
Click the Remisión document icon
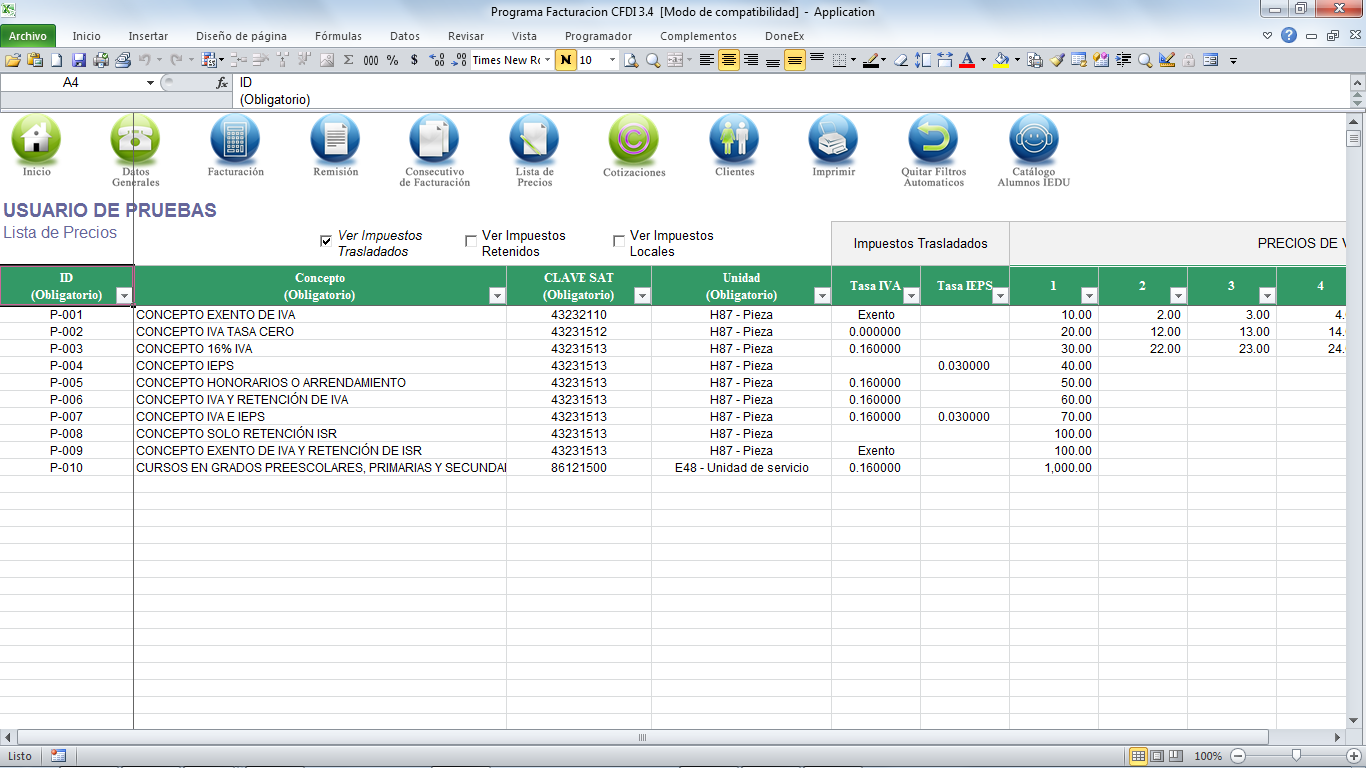click(335, 139)
